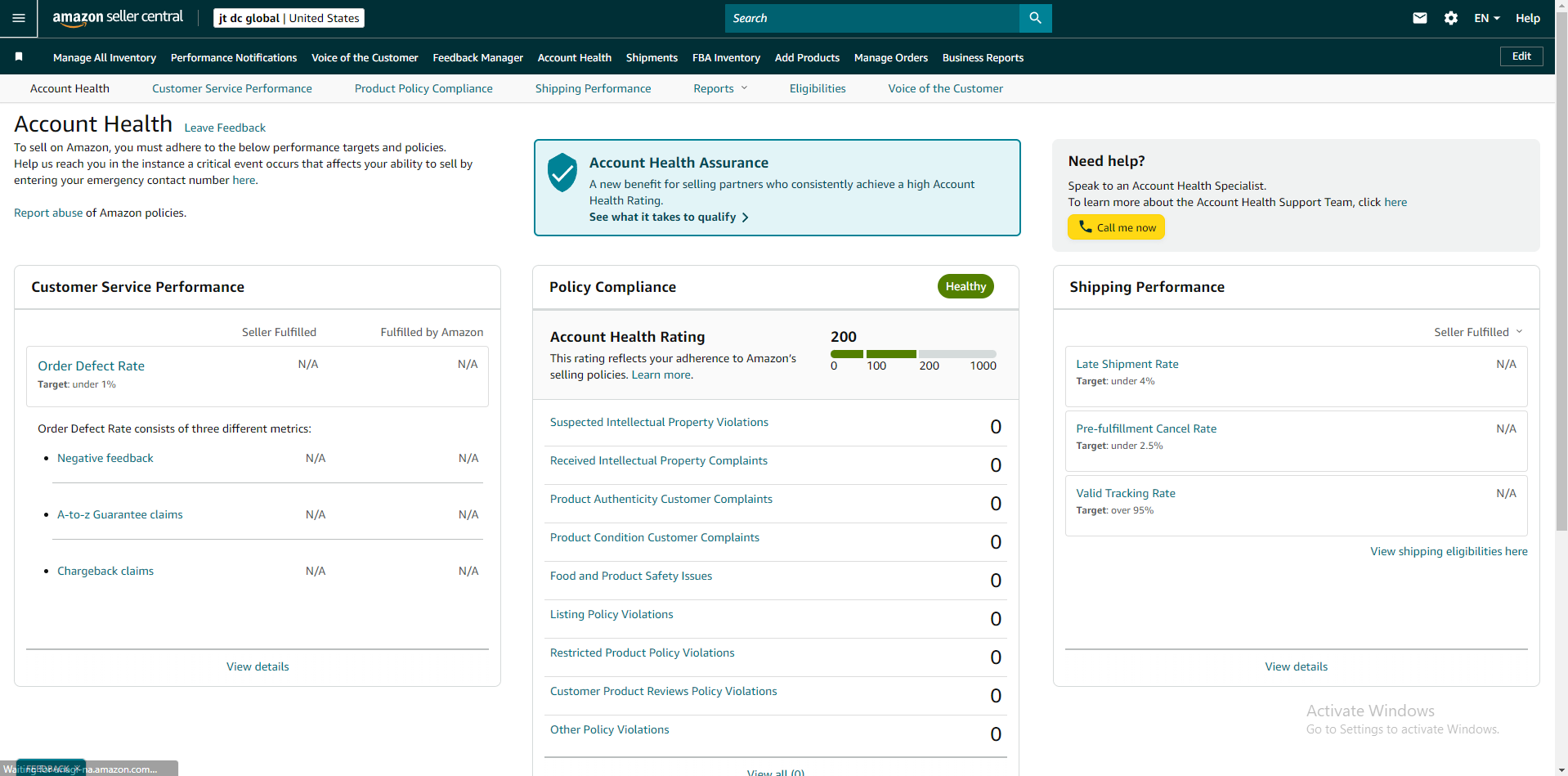Click the Account Health Support Team 'here' link
This screenshot has height=776, width=1568.
1396,202
